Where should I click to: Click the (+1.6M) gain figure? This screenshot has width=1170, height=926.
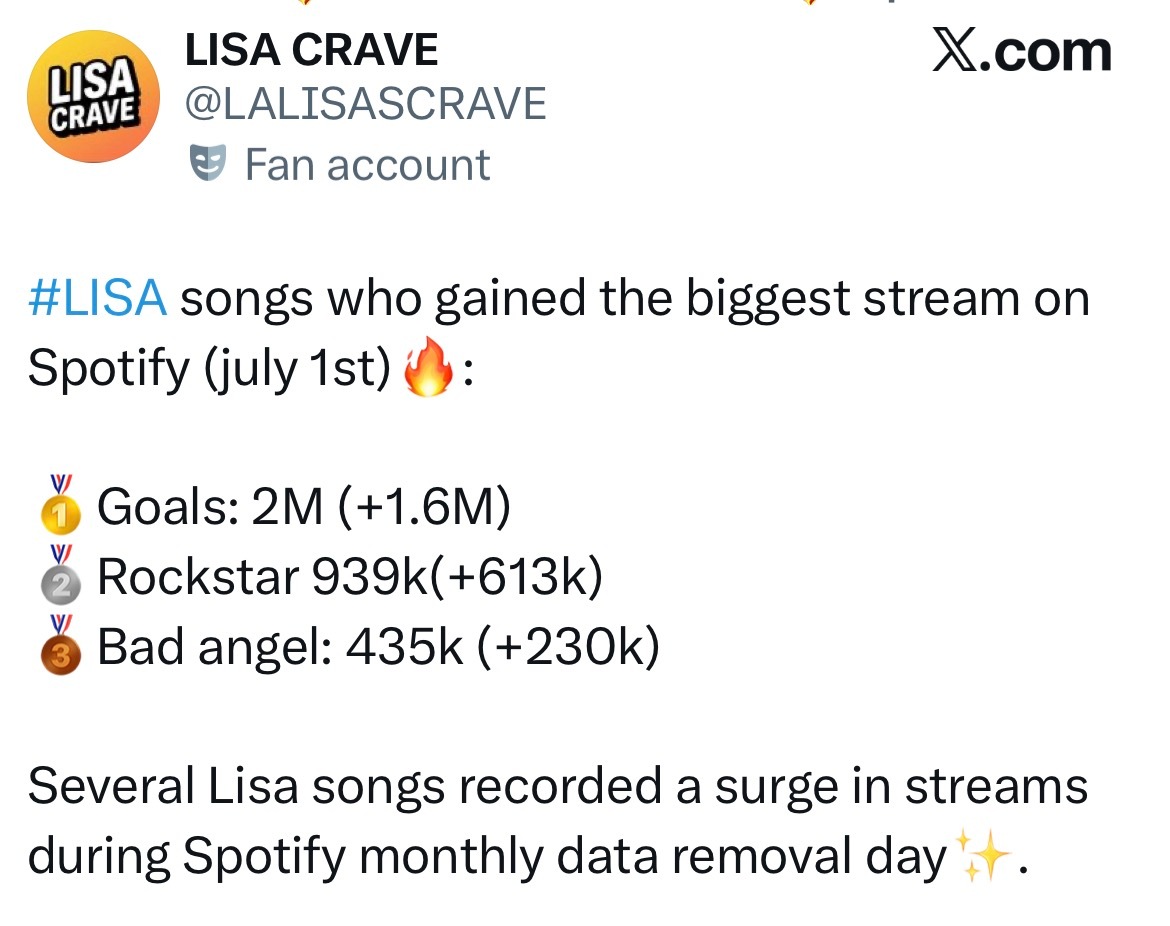[424, 507]
